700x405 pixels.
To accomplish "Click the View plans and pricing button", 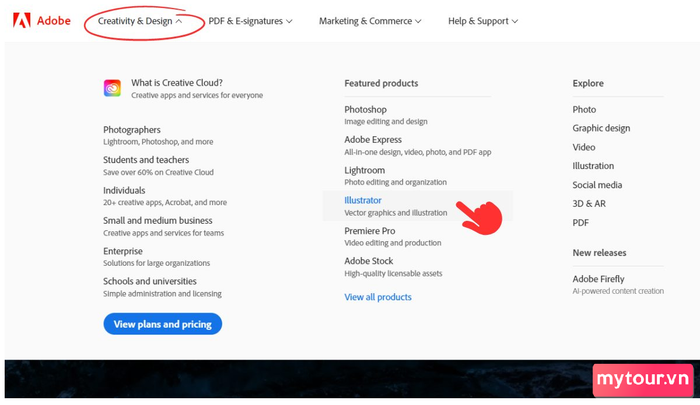I will (162, 324).
